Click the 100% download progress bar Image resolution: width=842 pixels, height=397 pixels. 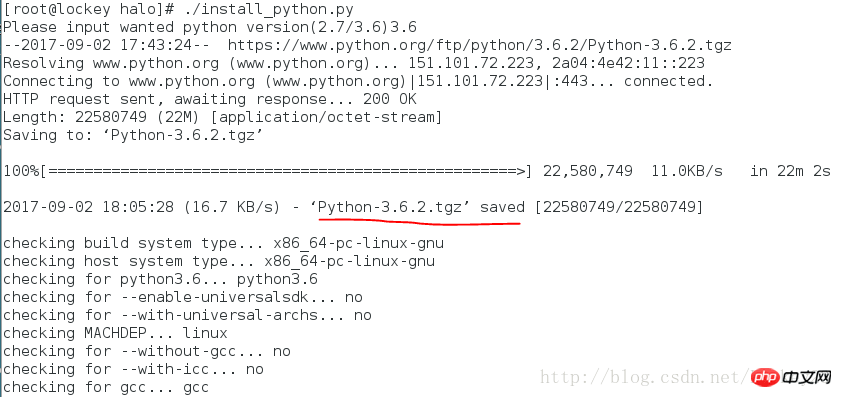pyautogui.click(x=267, y=171)
